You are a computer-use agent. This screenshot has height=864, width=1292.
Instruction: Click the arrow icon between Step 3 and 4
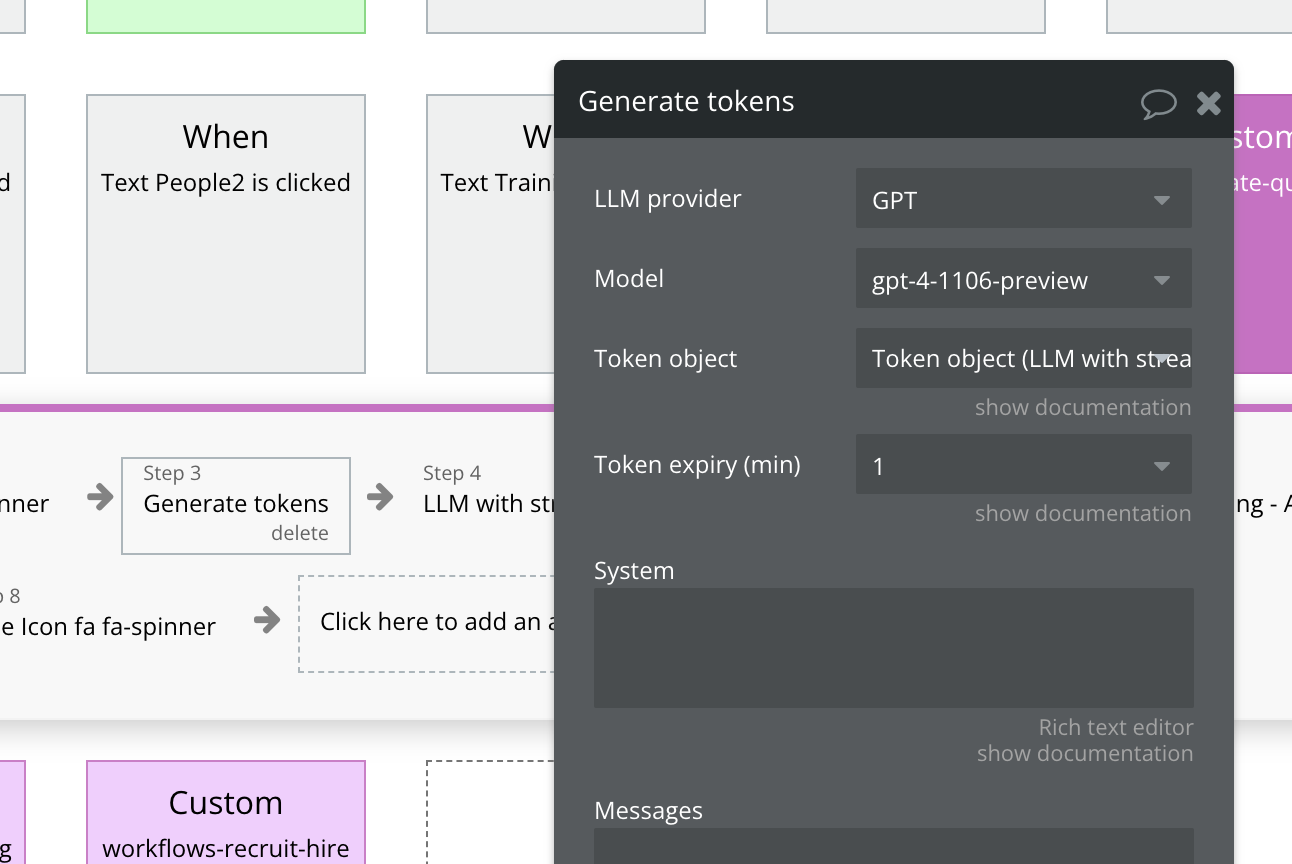(x=380, y=497)
